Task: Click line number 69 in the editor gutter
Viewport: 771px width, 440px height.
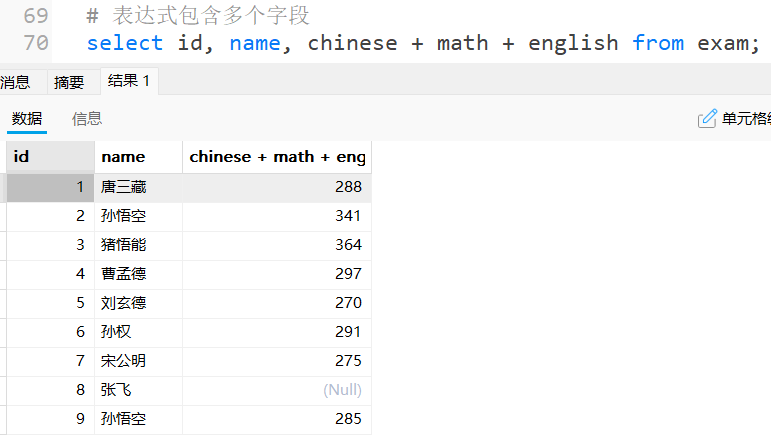Action: pos(36,16)
